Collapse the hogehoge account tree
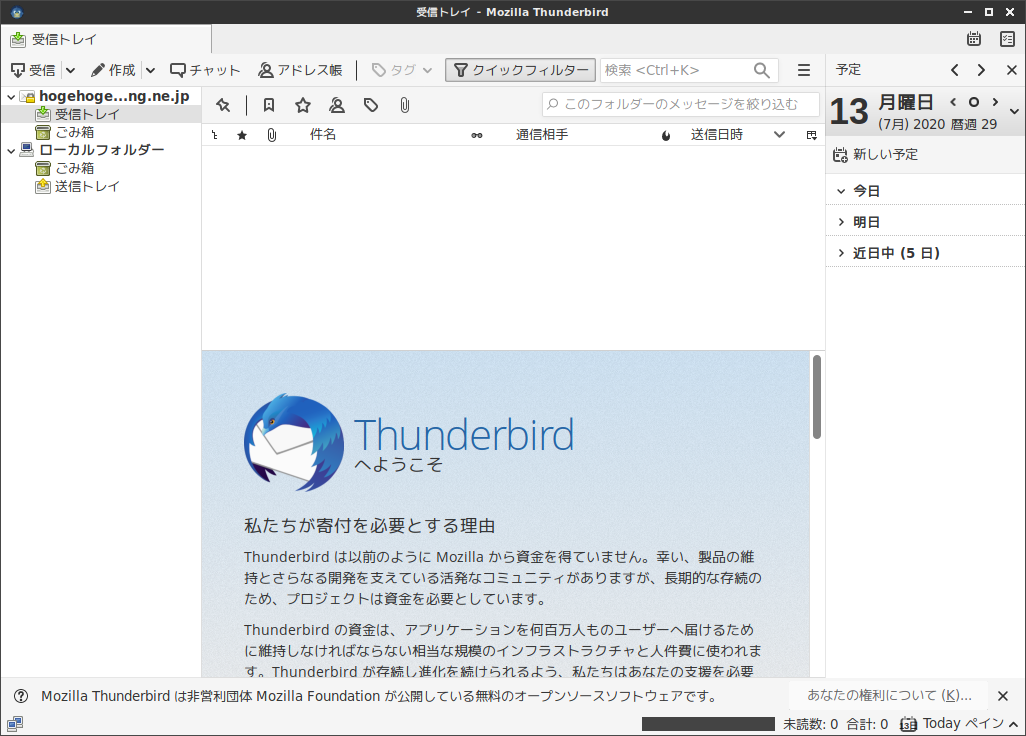This screenshot has height=736, width=1026. pyautogui.click(x=11, y=97)
